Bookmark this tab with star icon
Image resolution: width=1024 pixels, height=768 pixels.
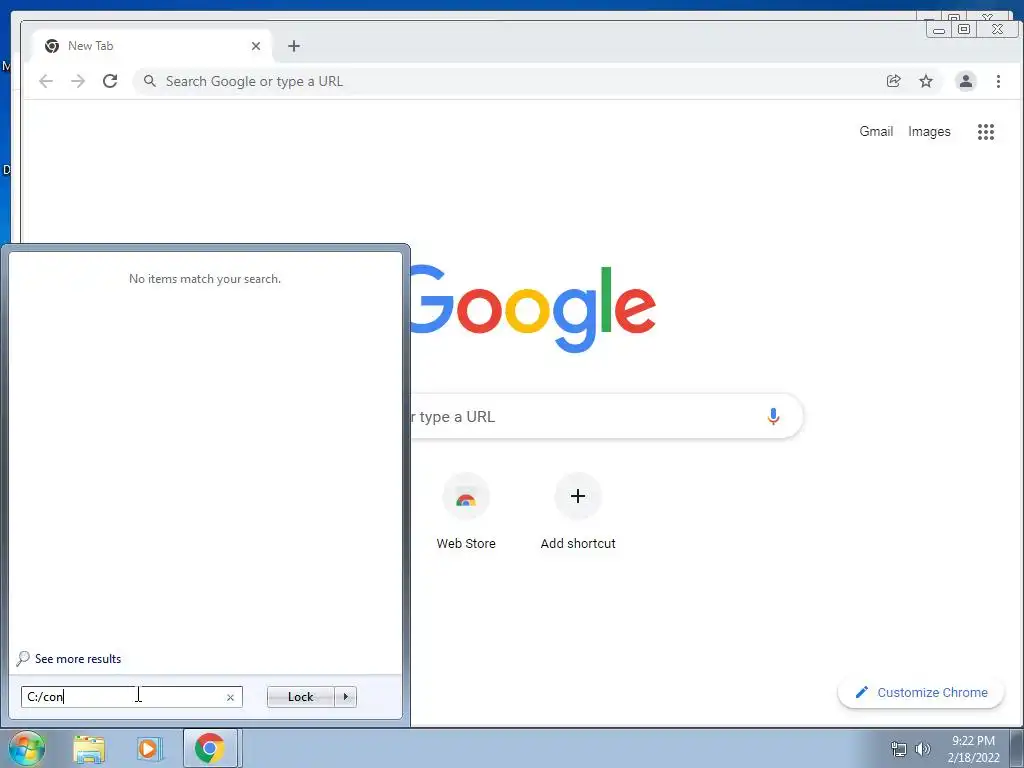pos(926,81)
